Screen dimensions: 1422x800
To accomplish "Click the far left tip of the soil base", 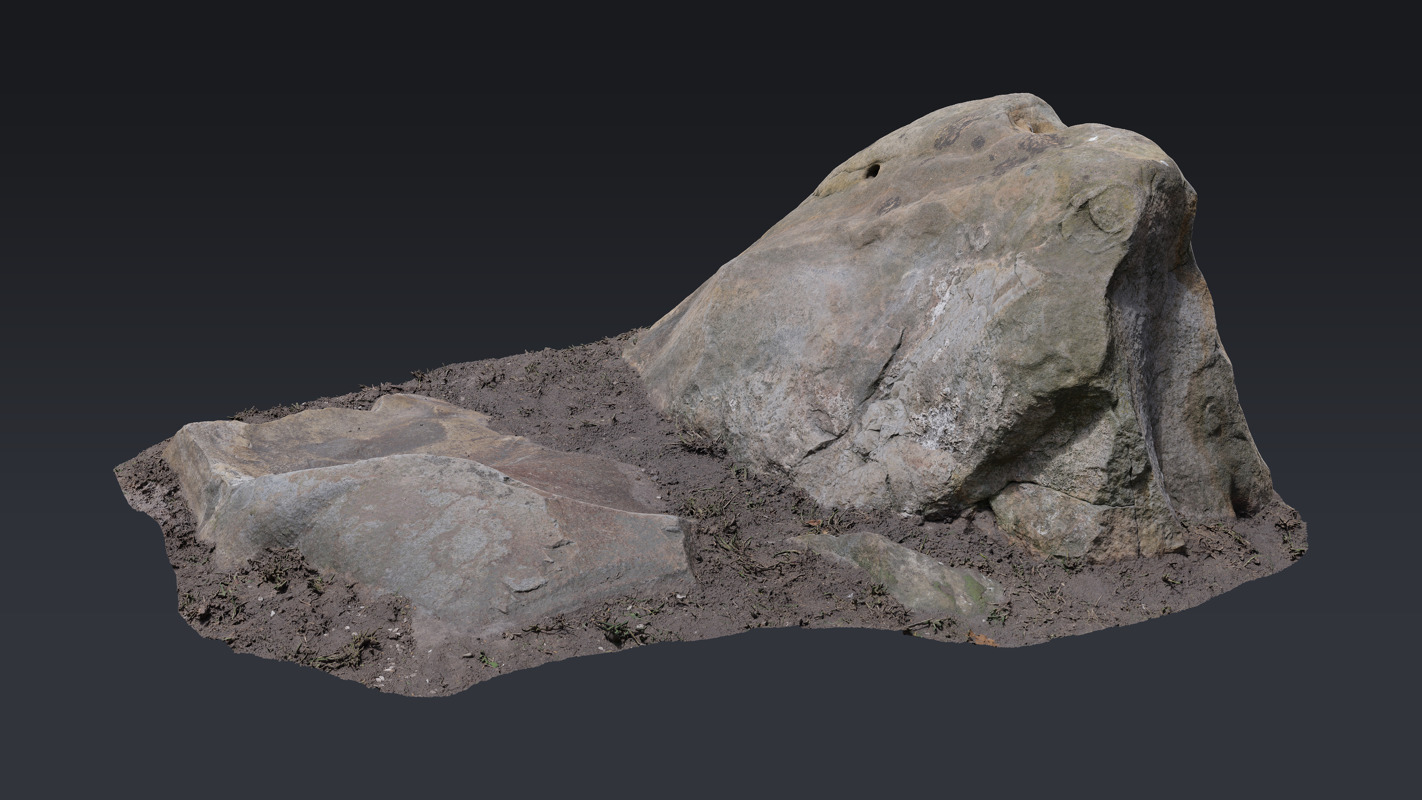I will pyautogui.click(x=122, y=470).
